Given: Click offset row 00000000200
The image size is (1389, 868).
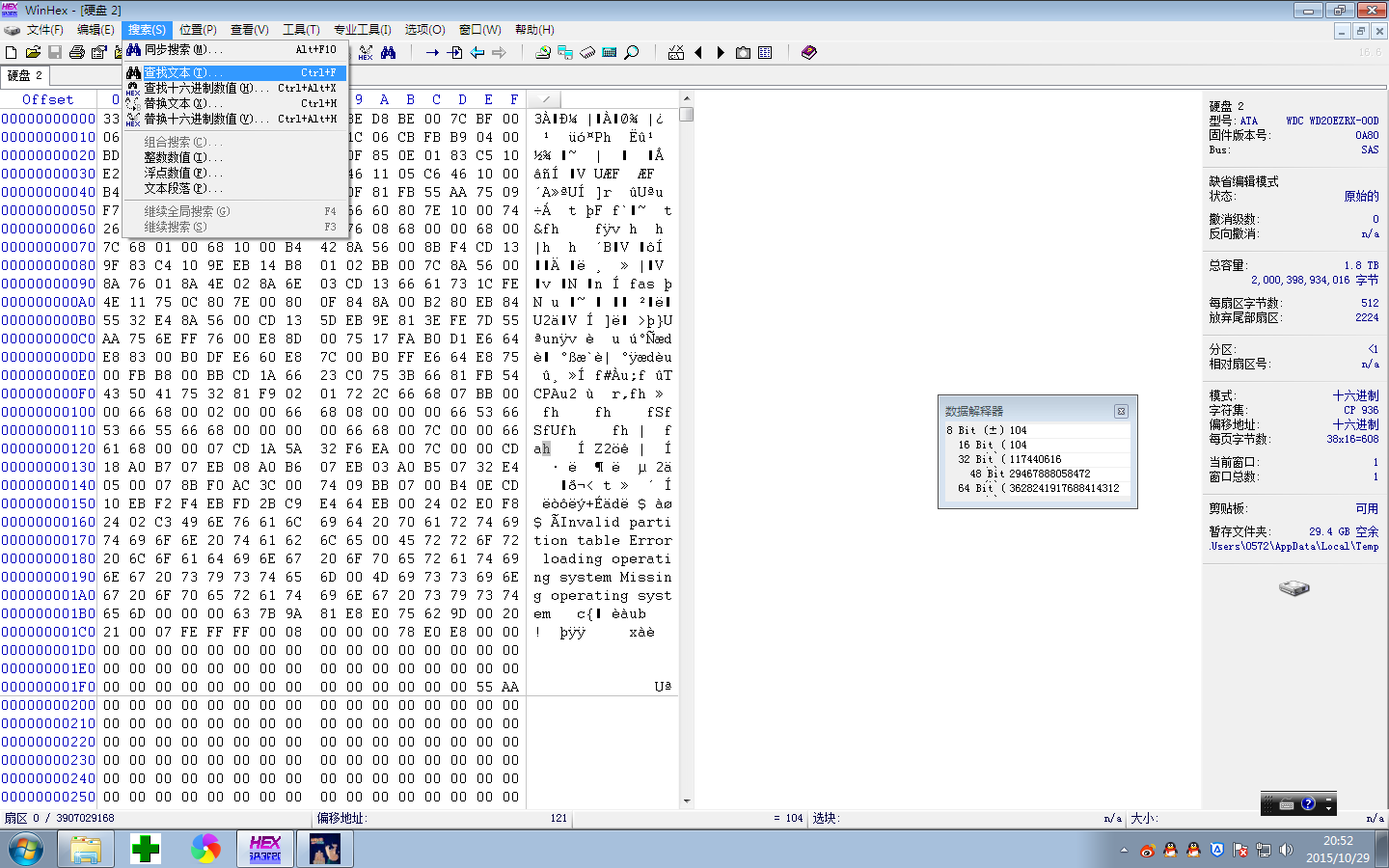Looking at the screenshot, I should (48, 705).
